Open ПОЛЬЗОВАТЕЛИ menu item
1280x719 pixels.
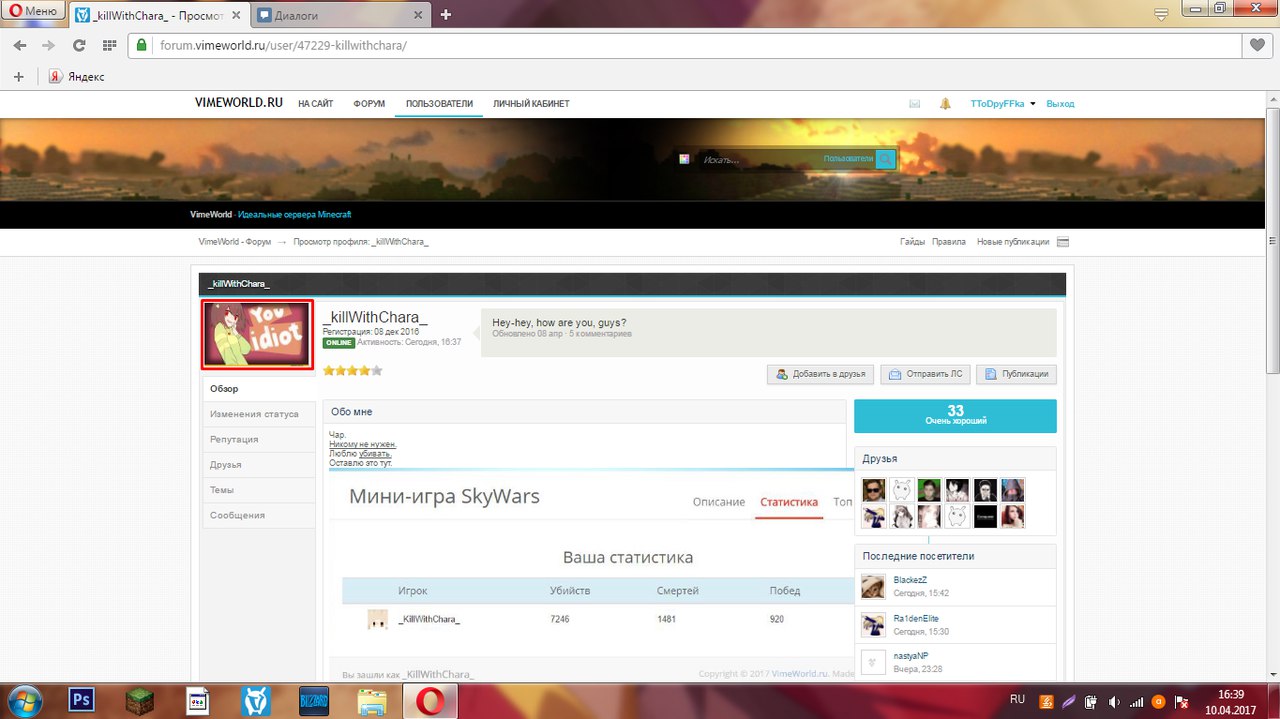[x=439, y=104]
